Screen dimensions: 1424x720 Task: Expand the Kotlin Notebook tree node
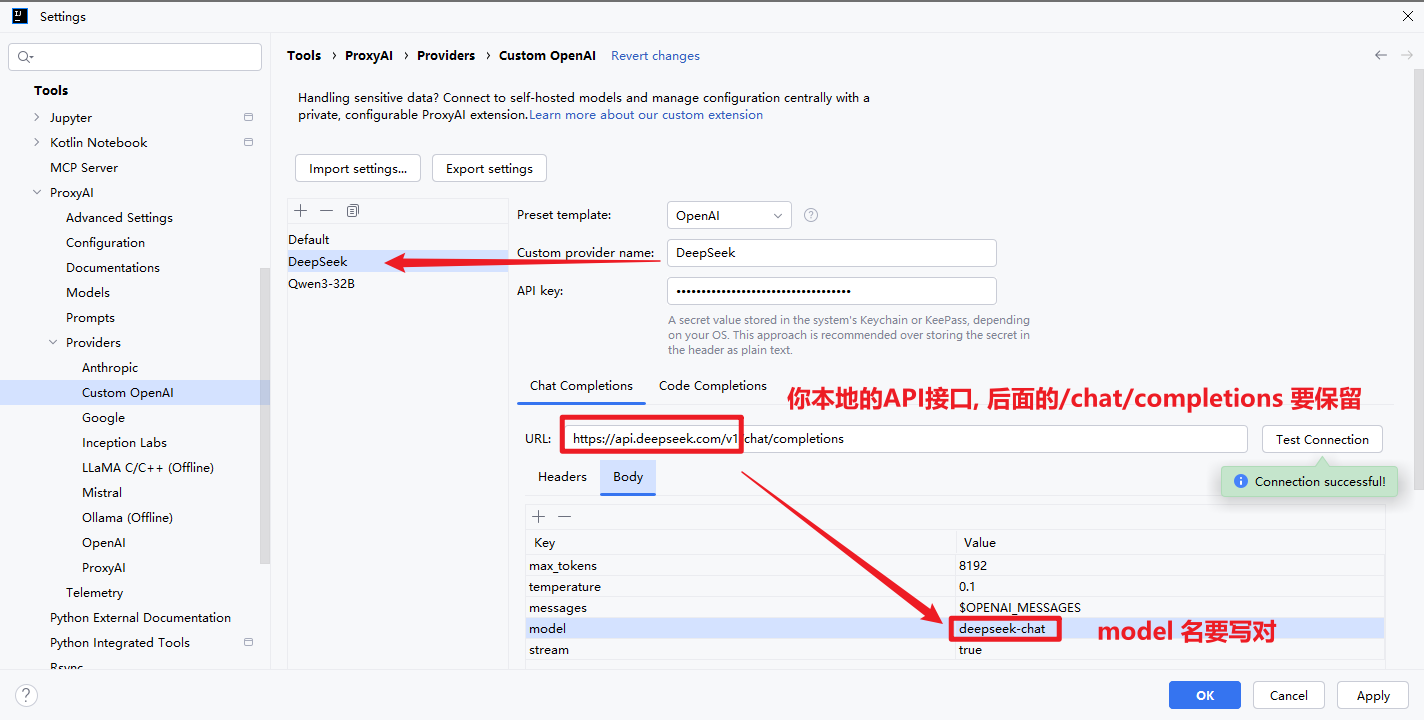pyautogui.click(x=37, y=142)
